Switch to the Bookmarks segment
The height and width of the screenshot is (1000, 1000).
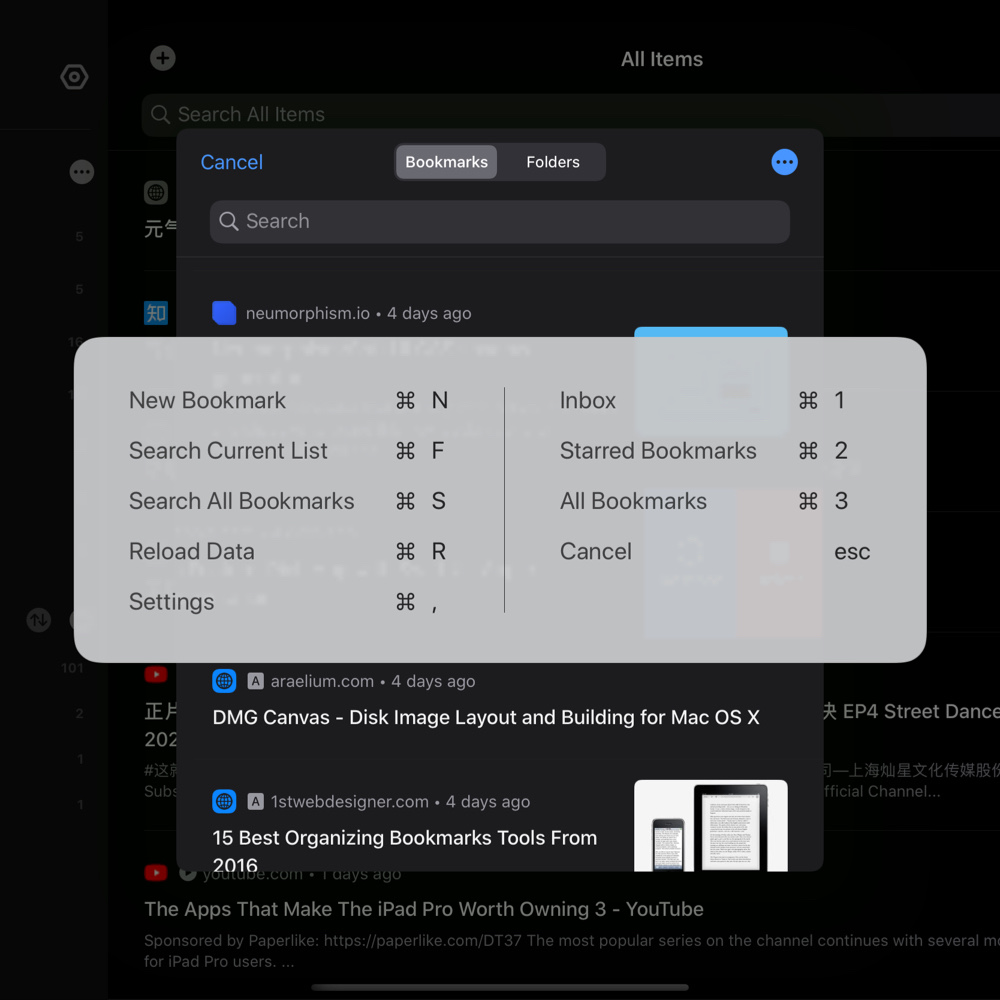click(x=446, y=162)
